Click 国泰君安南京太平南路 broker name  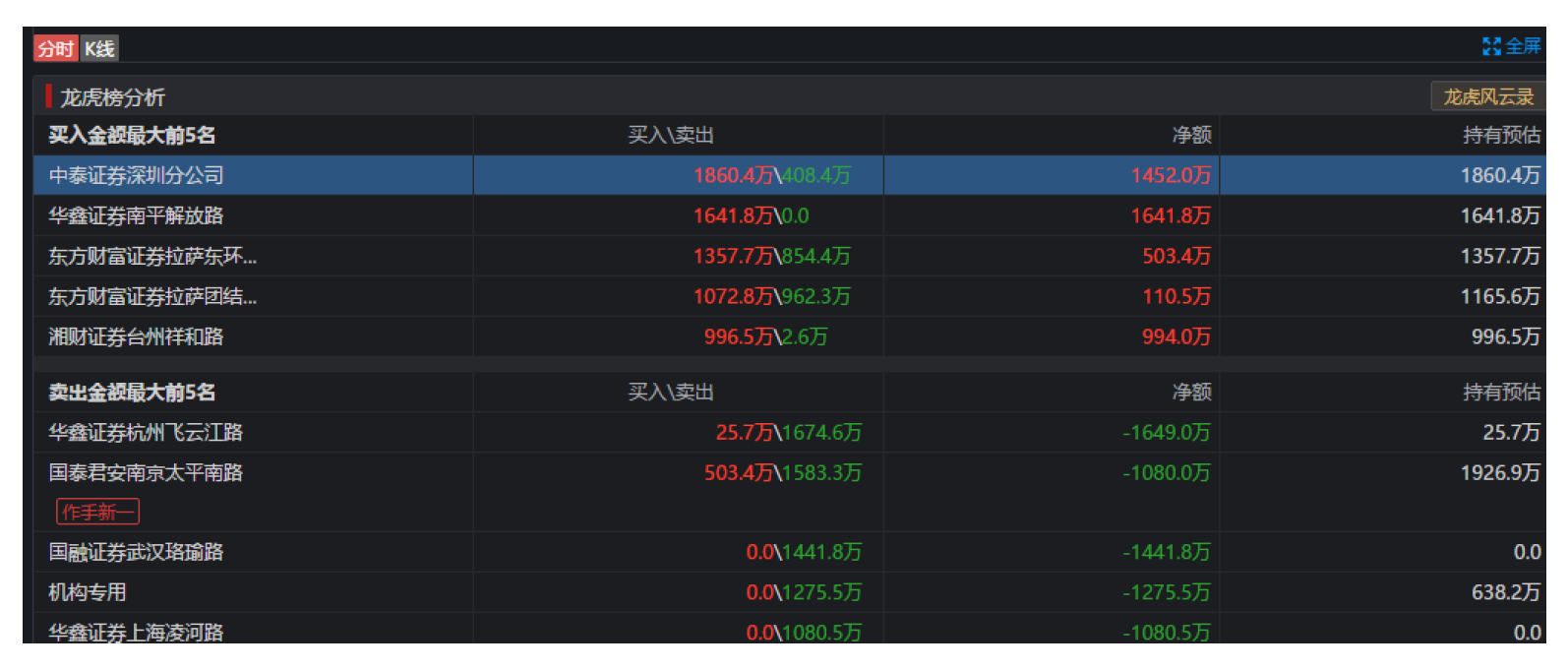pyautogui.click(x=146, y=472)
